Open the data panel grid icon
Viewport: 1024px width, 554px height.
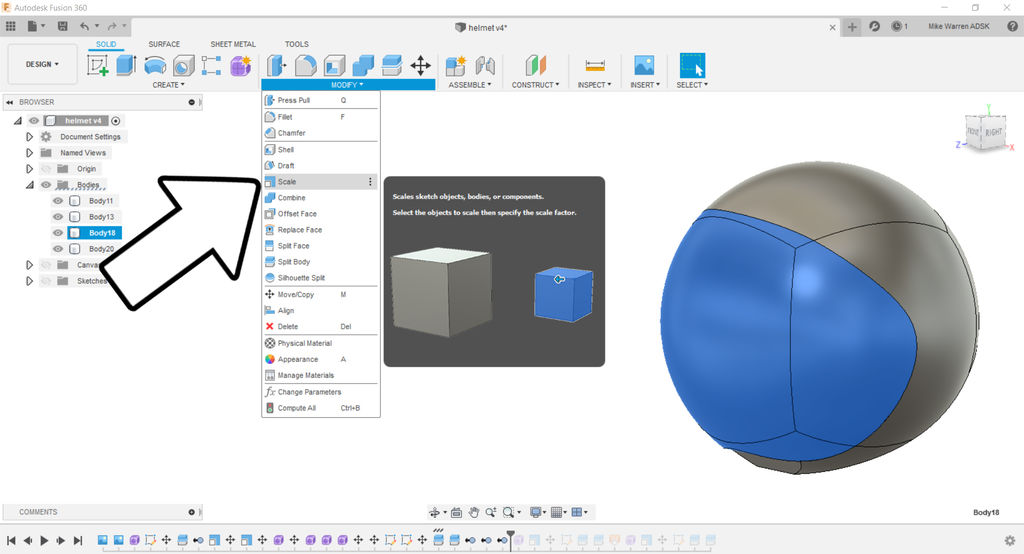pyautogui.click(x=10, y=26)
